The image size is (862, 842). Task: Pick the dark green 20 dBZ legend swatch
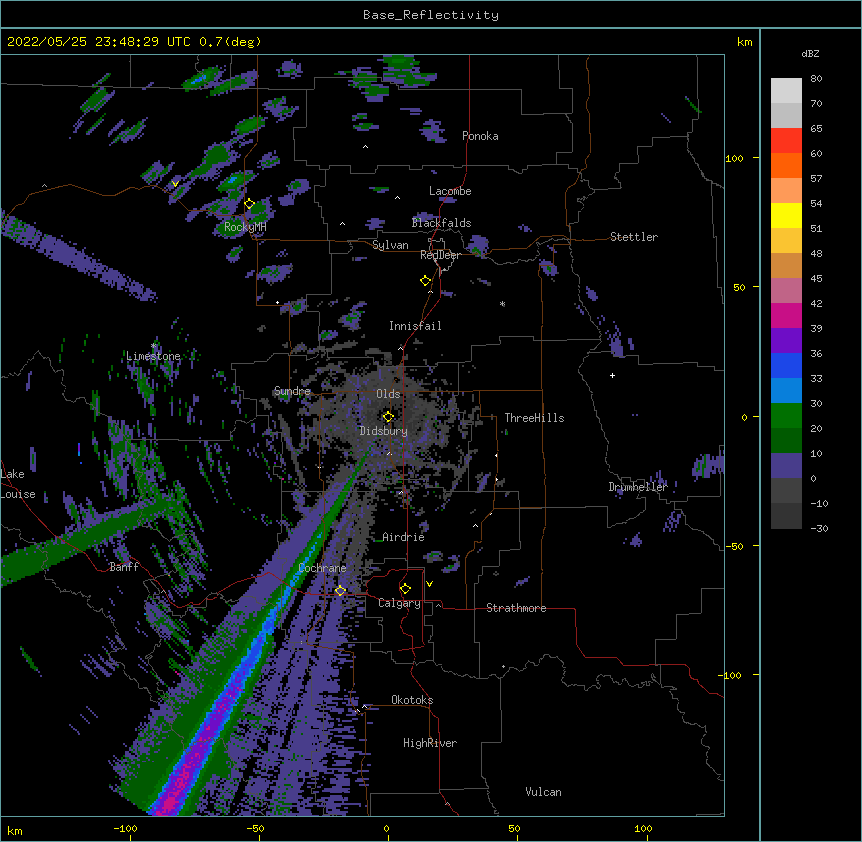coord(786,441)
